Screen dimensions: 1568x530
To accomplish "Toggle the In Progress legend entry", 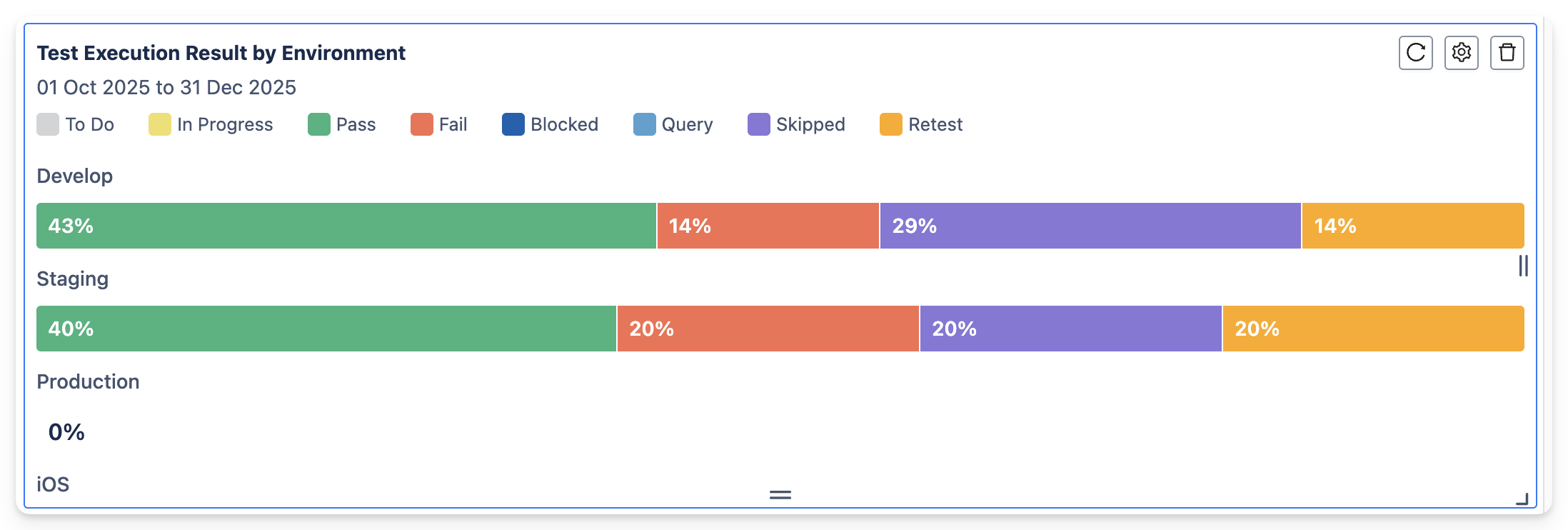I will pos(211,124).
